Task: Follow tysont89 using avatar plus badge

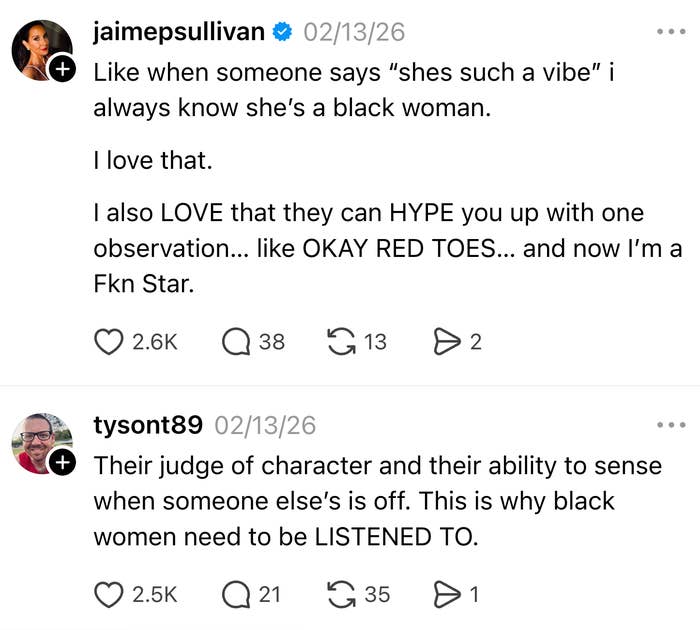Action: coord(62,462)
